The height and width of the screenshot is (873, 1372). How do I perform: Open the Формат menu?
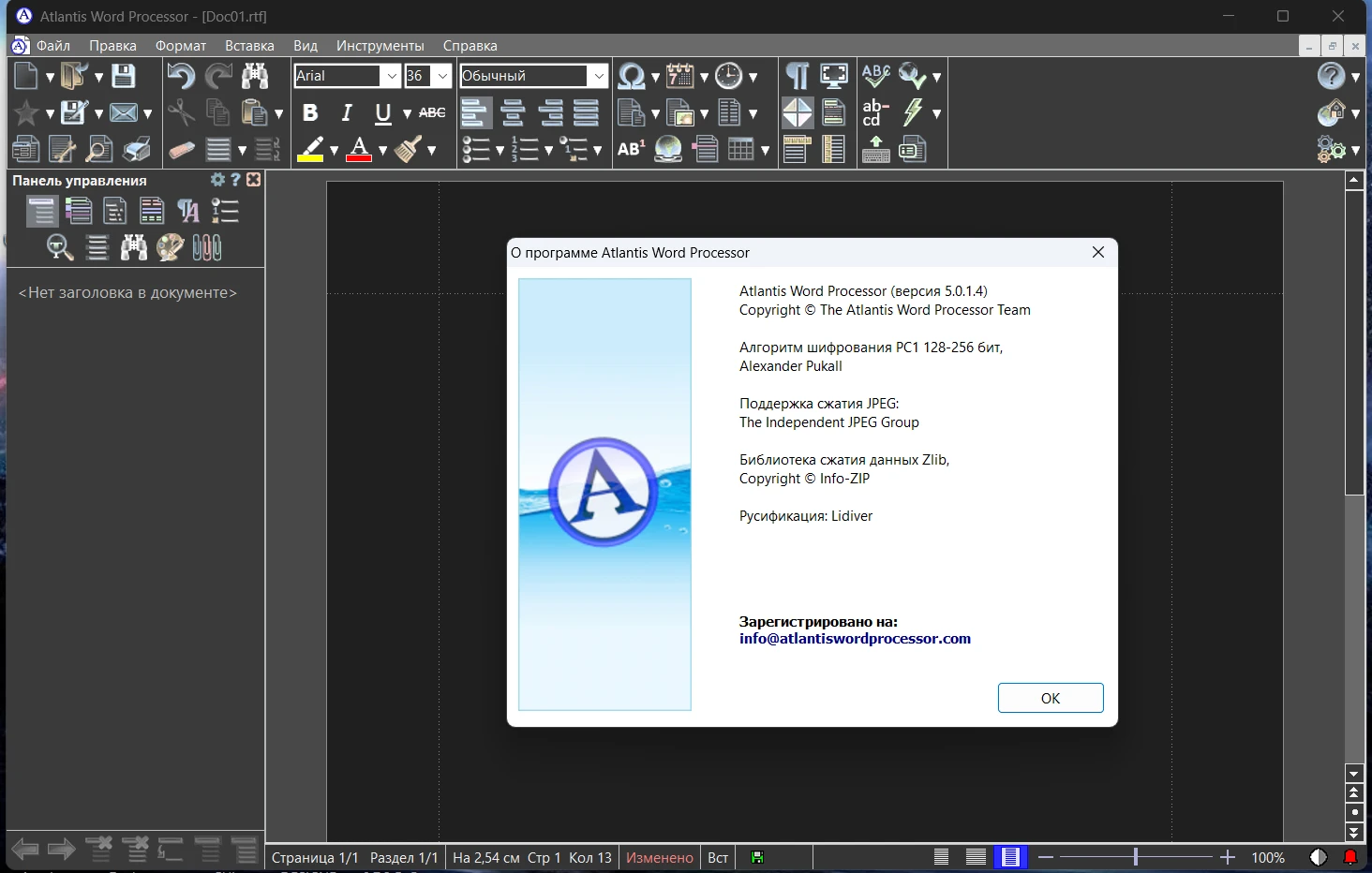click(x=180, y=46)
